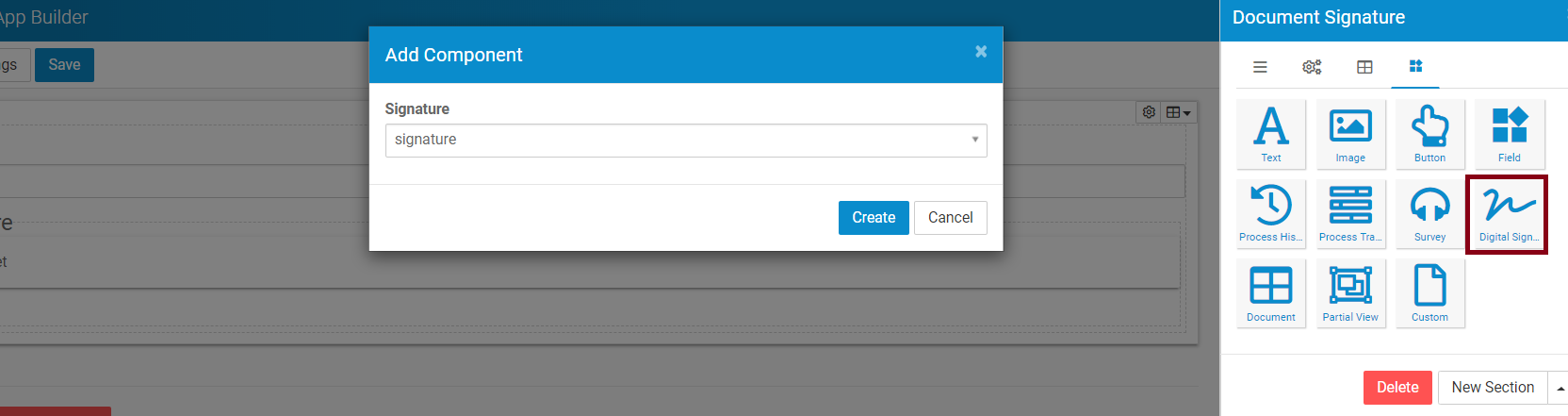Click Create in Add Component dialog
This screenshot has width=1568, height=416.
click(x=873, y=218)
